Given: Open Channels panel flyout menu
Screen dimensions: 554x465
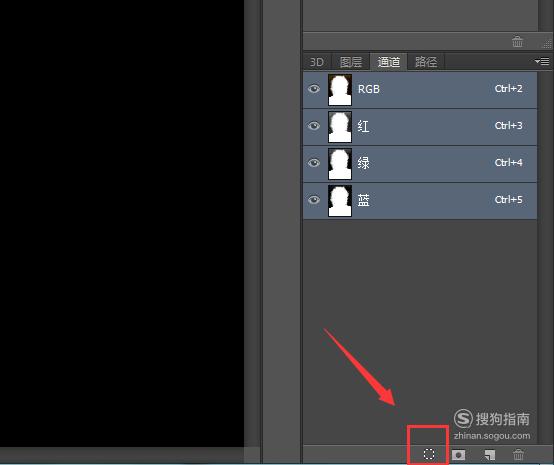Looking at the screenshot, I should [x=542, y=61].
